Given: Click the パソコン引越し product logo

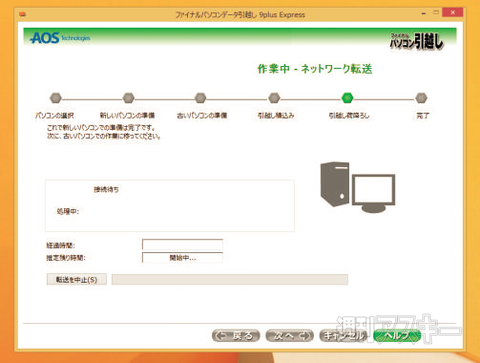Looking at the screenshot, I should point(417,41).
